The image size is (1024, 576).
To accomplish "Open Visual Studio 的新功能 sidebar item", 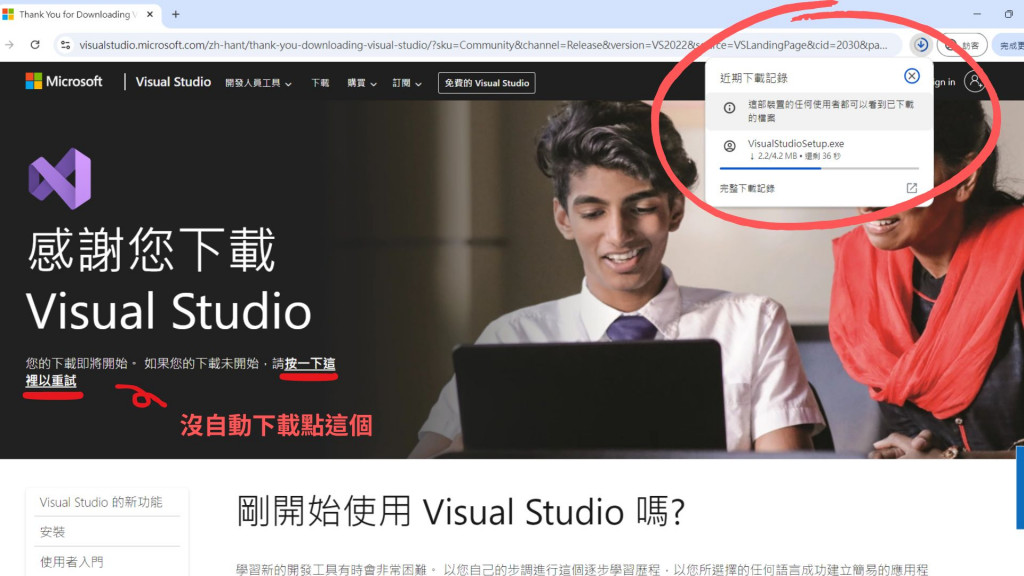I will [101, 502].
